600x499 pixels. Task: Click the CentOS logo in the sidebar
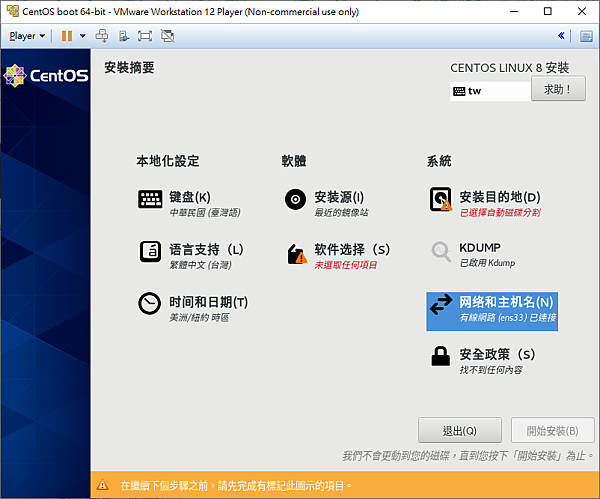click(46, 75)
